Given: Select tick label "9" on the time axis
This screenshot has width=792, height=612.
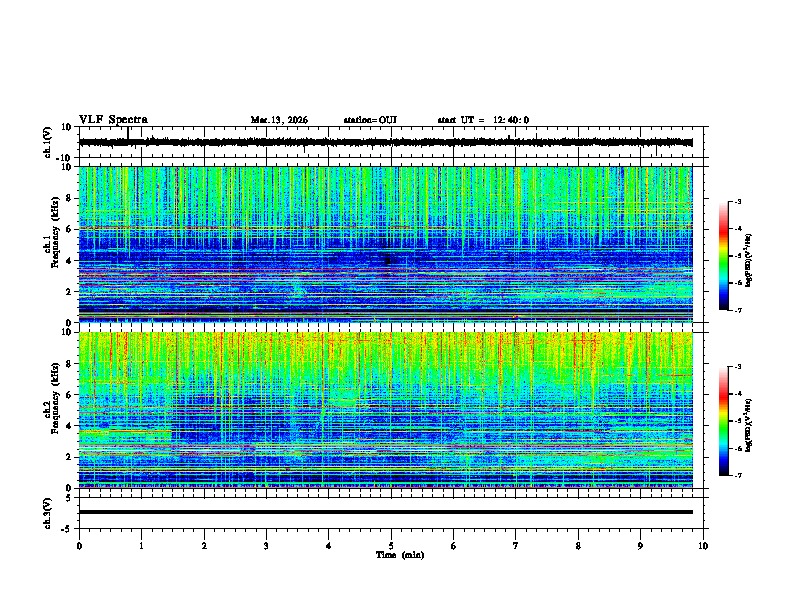Looking at the screenshot, I should tap(640, 546).
